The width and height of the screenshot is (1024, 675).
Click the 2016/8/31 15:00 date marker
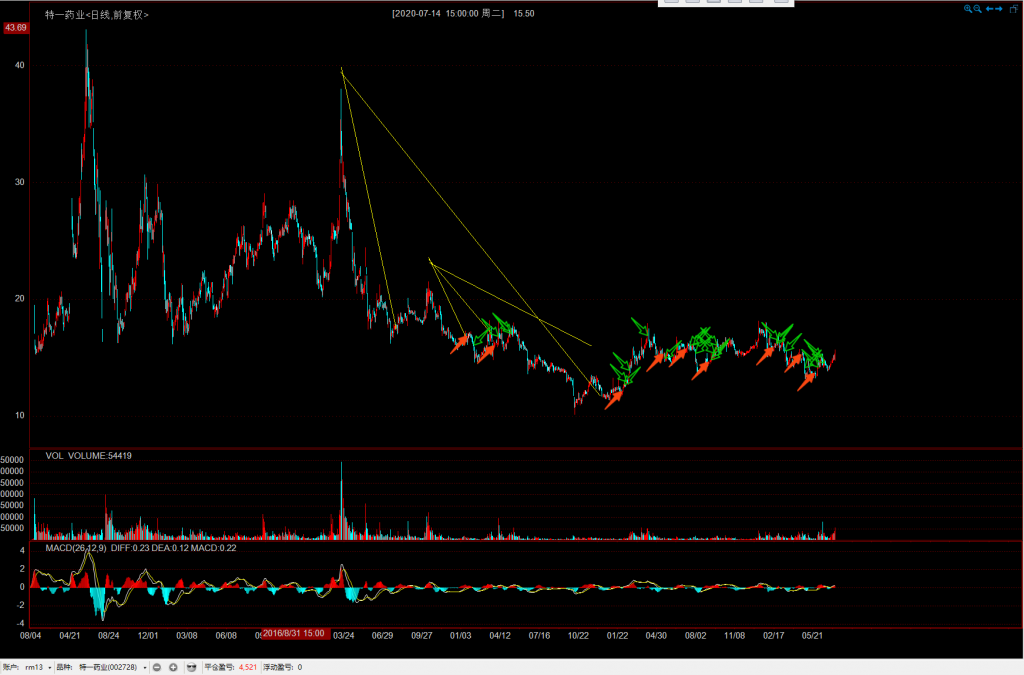[294, 634]
